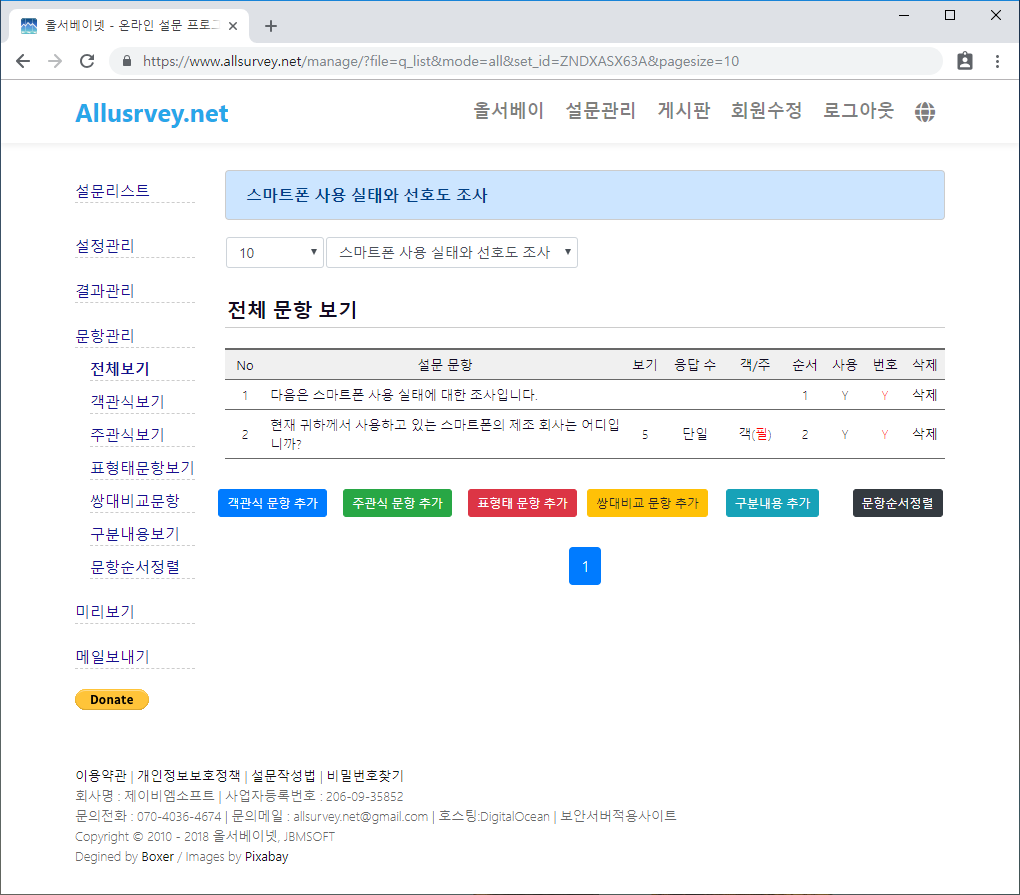1020x895 pixels.
Task: Click the browser back arrow
Action: click(23, 61)
